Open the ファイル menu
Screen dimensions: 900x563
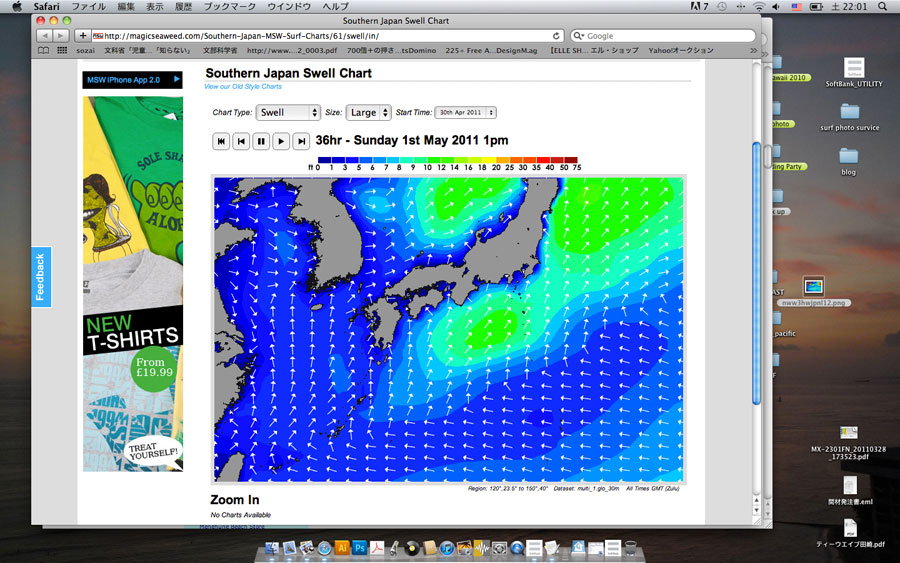pos(88,6)
